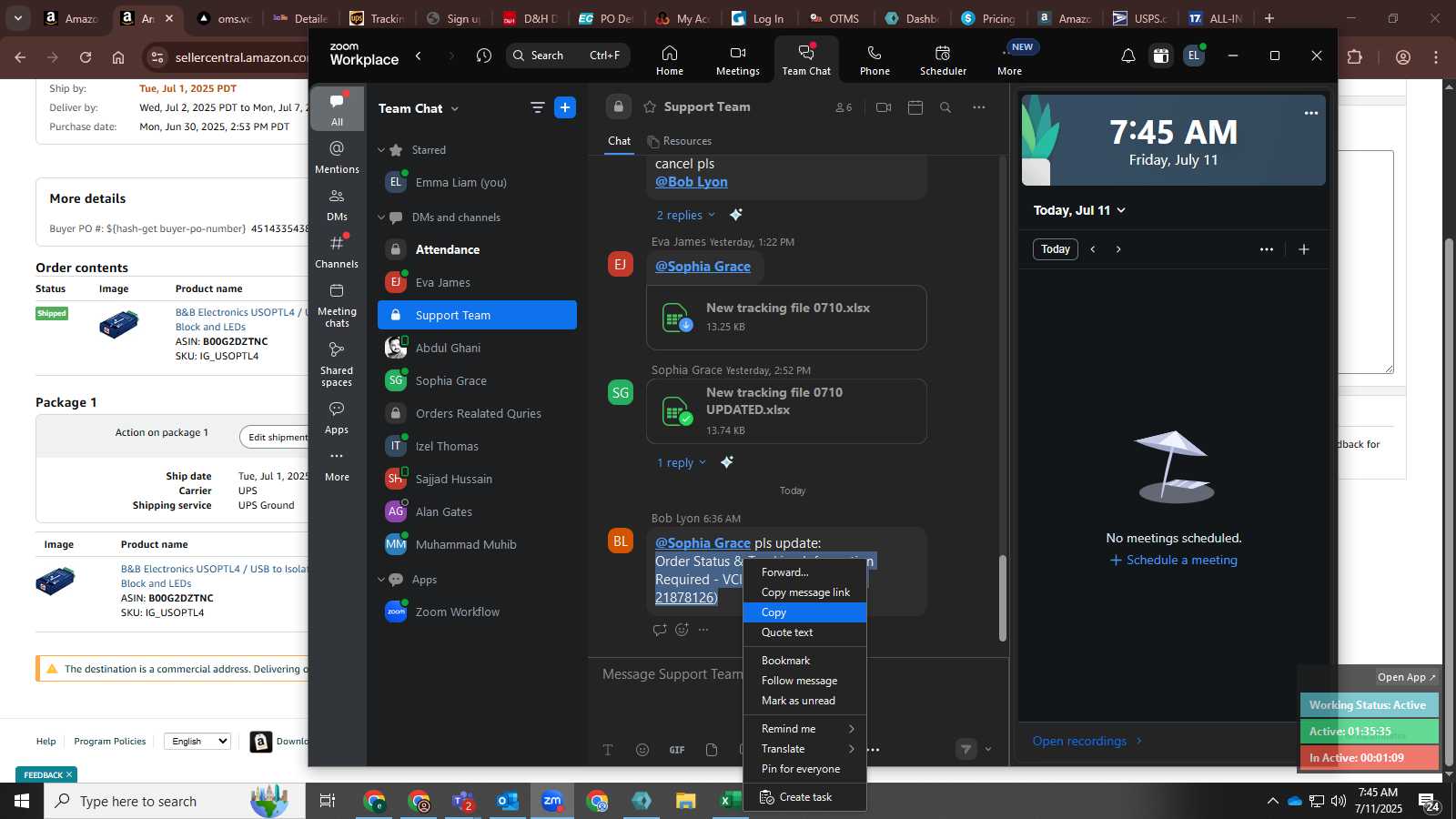Viewport: 1456px width, 819px height.
Task: Select Bookmark in context menu
Action: [x=805, y=661]
